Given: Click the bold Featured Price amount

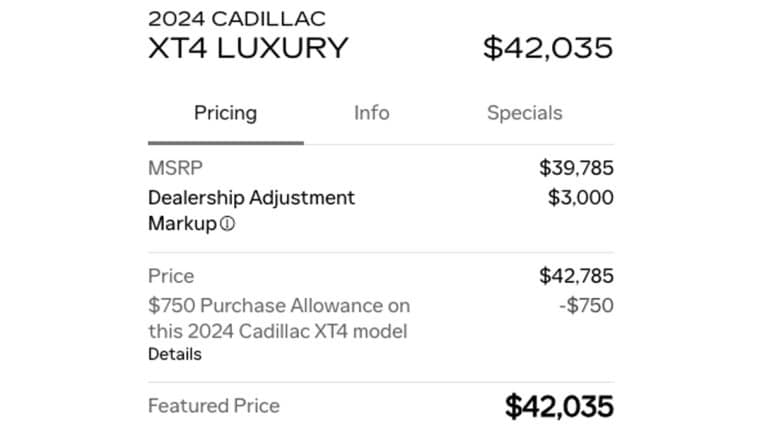Looking at the screenshot, I should tap(560, 406).
